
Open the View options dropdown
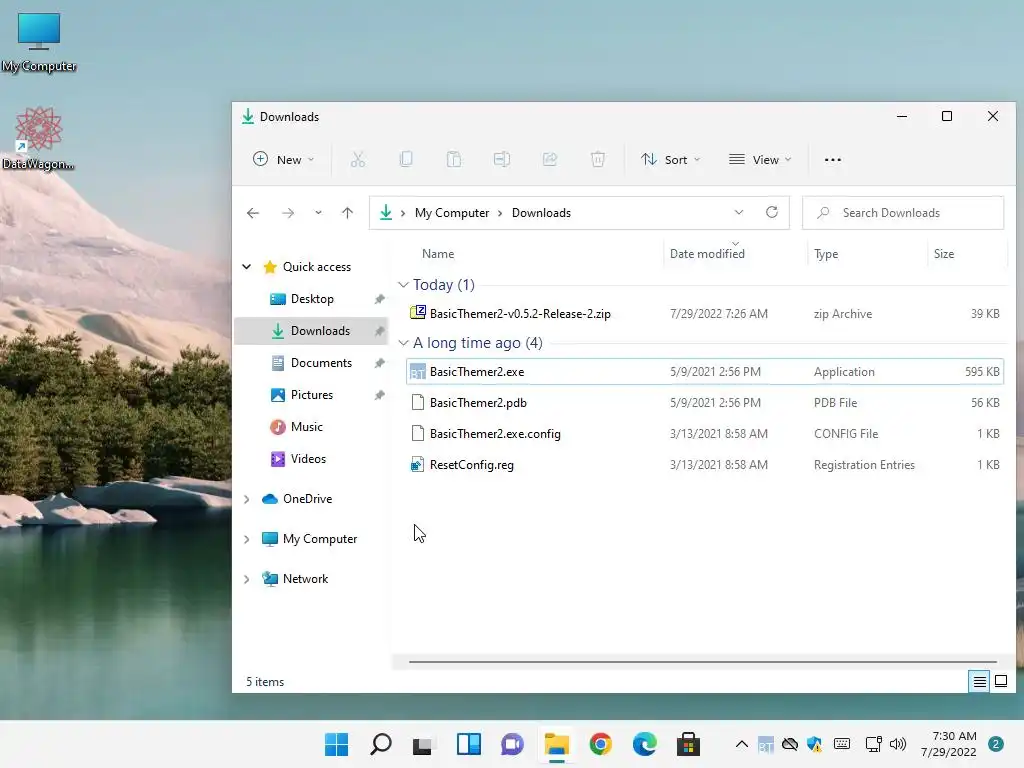760,159
